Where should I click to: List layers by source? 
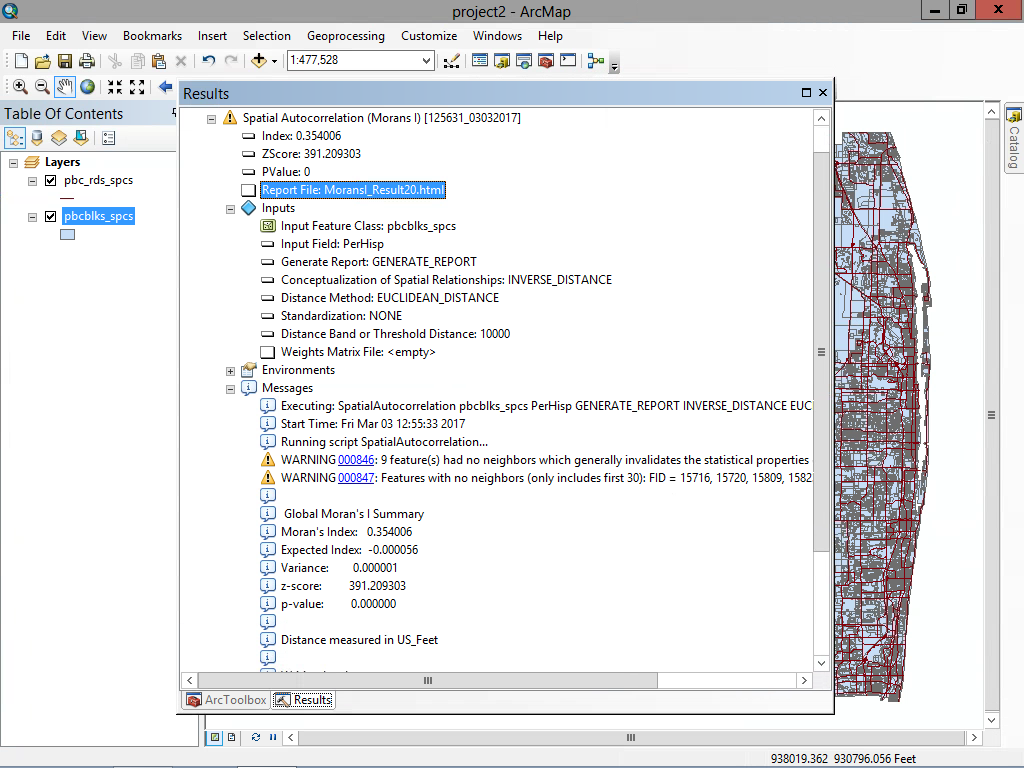pyautogui.click(x=37, y=138)
